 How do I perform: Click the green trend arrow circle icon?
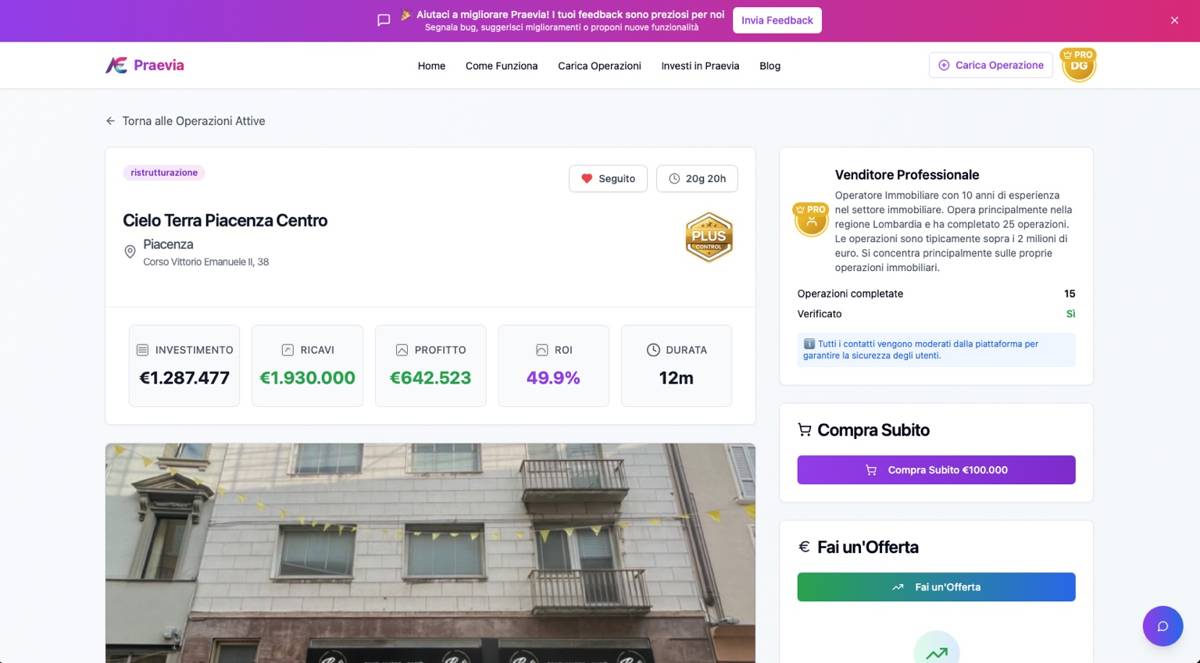pyautogui.click(x=936, y=650)
